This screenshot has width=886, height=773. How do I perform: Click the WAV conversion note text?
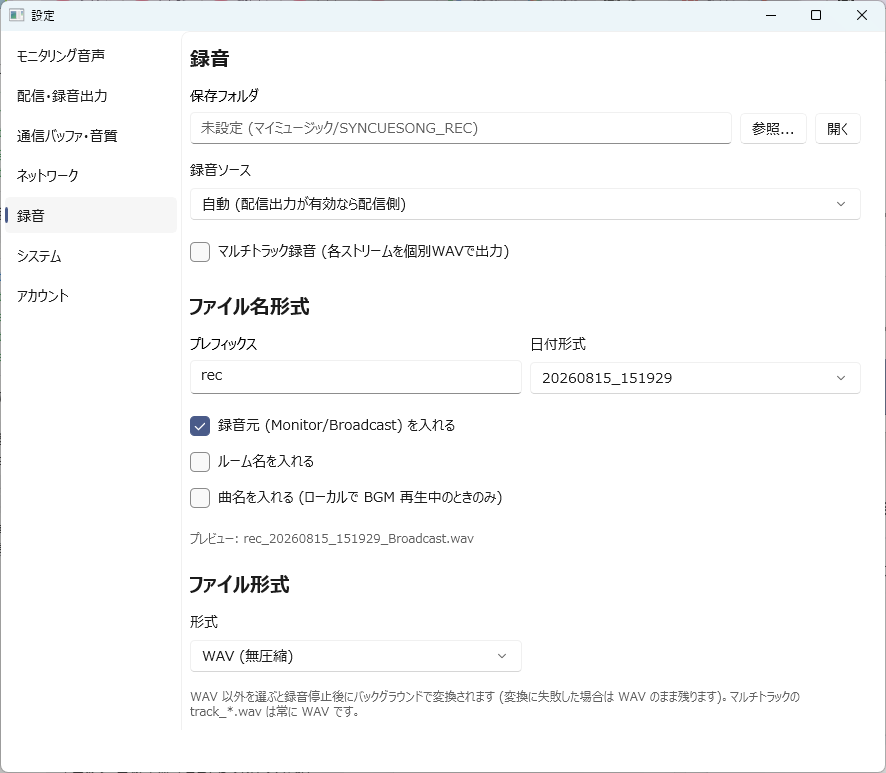(x=494, y=704)
